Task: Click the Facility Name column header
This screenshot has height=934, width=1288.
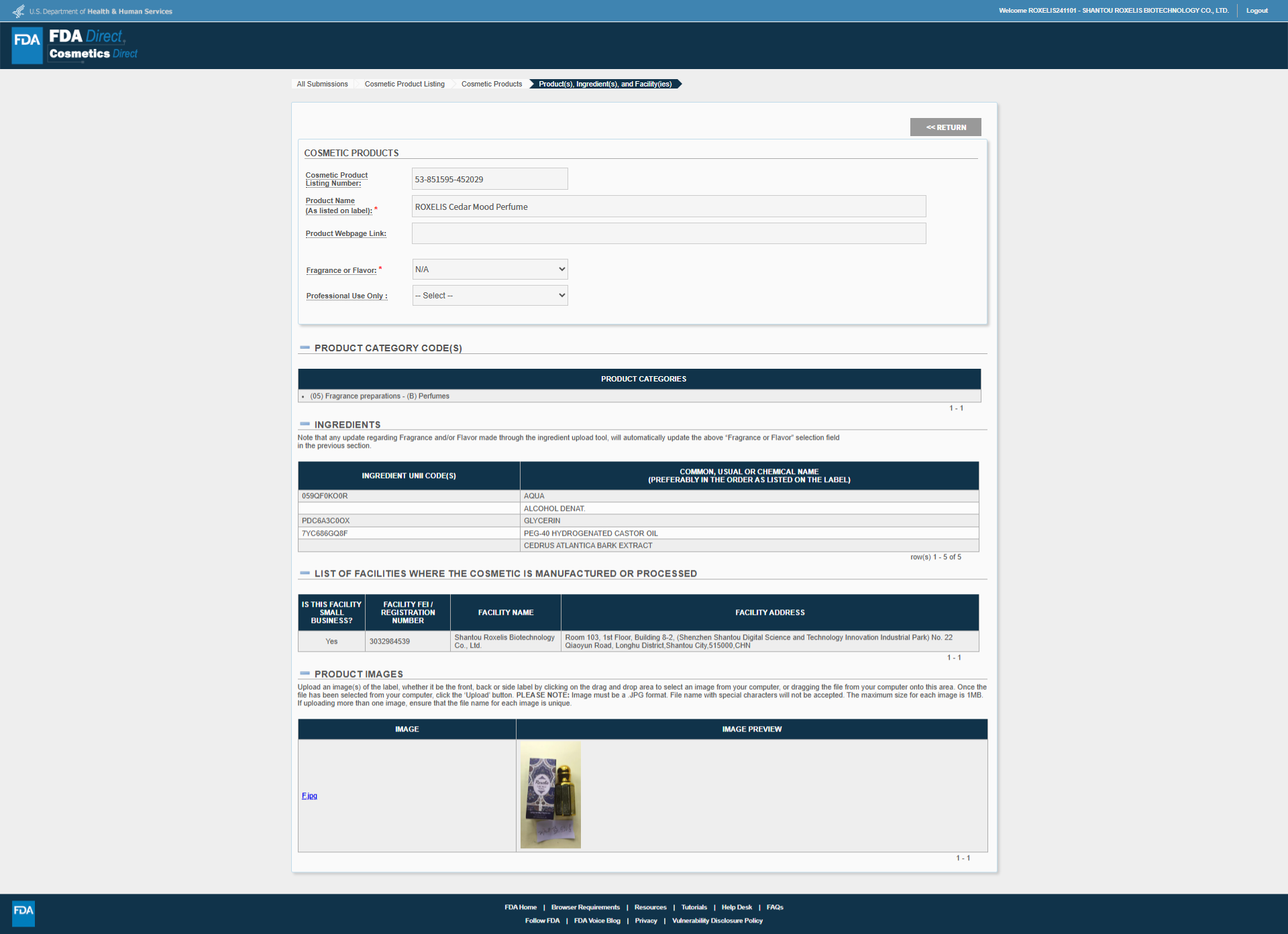Action: [x=506, y=613]
